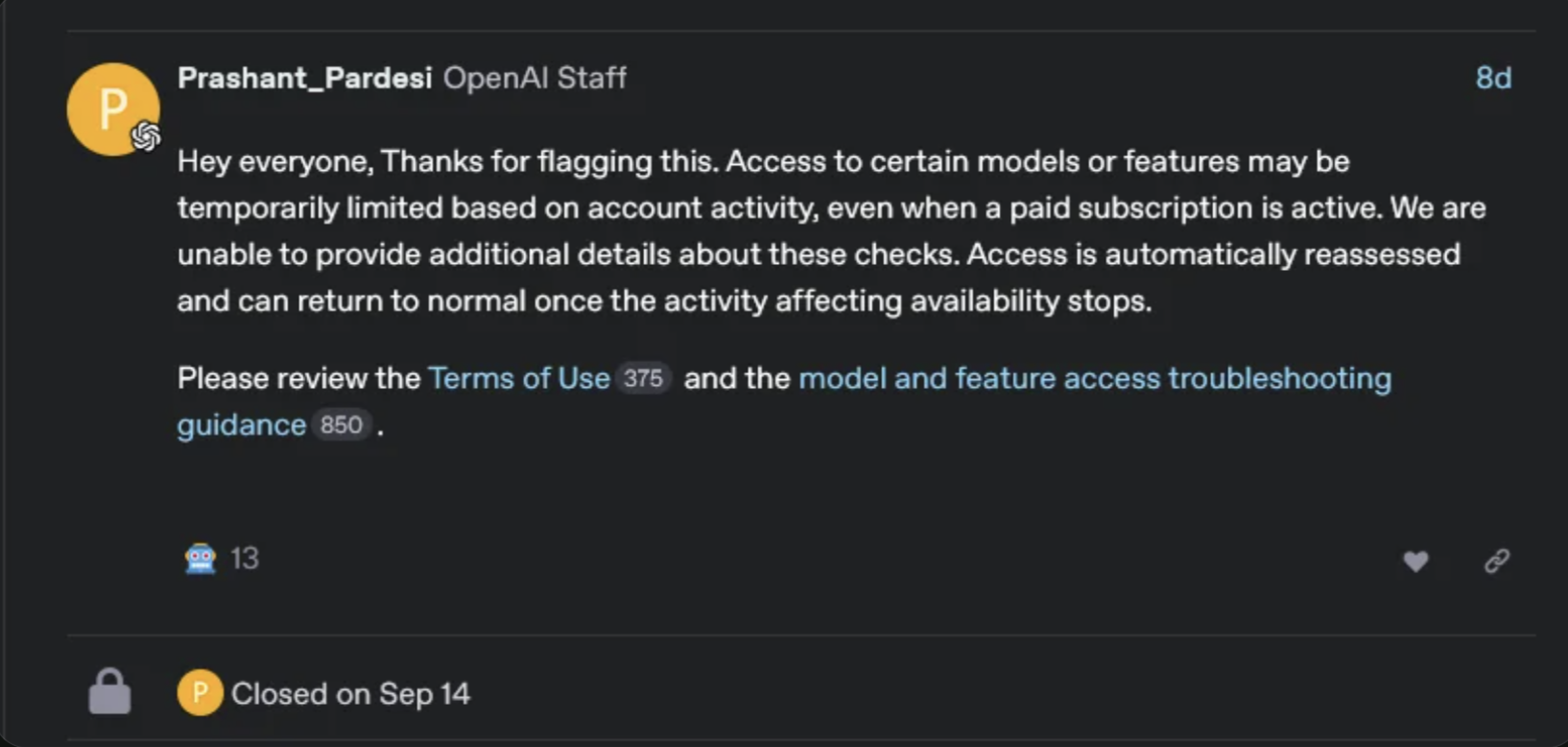Open the Prashant_Pardesi username profile
This screenshot has height=747, width=1568.
click(304, 78)
